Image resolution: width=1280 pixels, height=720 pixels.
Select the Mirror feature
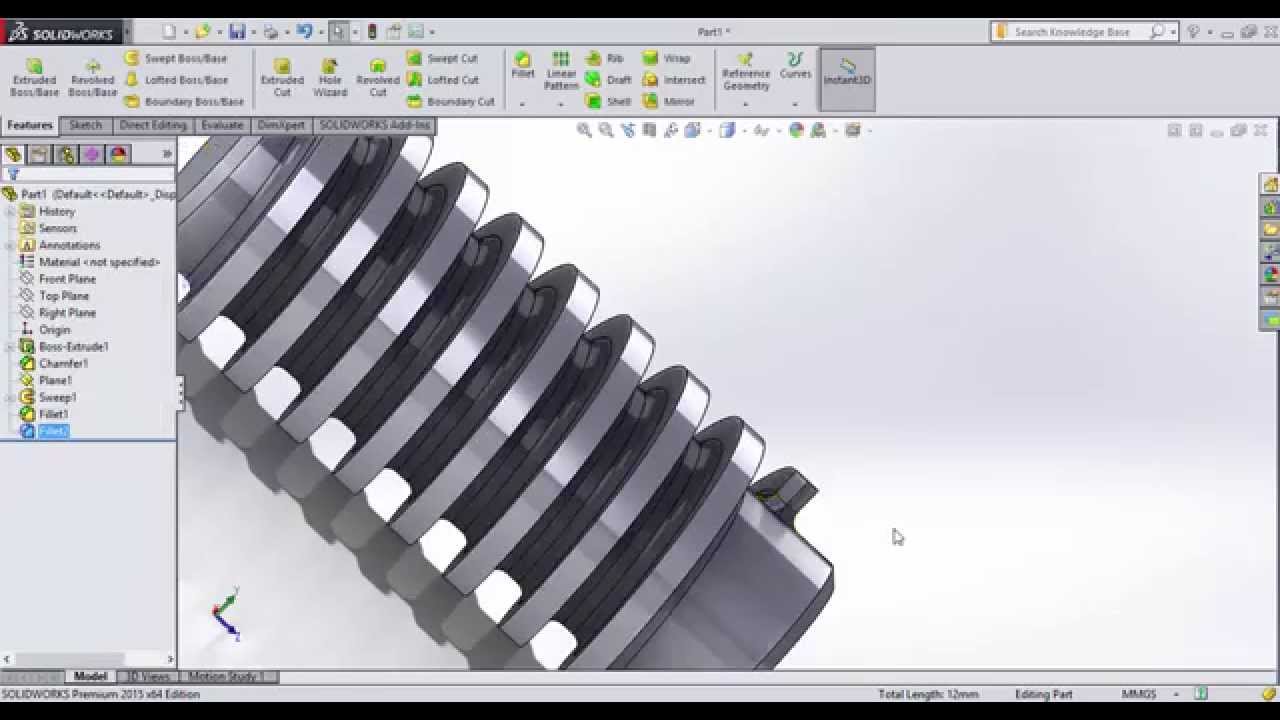click(669, 101)
